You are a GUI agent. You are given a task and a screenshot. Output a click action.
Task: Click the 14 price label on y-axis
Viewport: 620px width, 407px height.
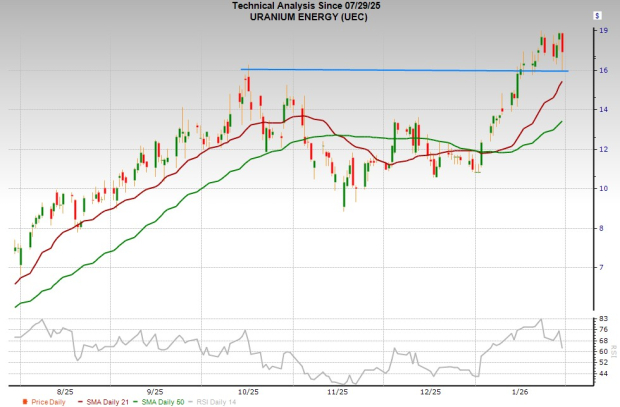[604, 110]
